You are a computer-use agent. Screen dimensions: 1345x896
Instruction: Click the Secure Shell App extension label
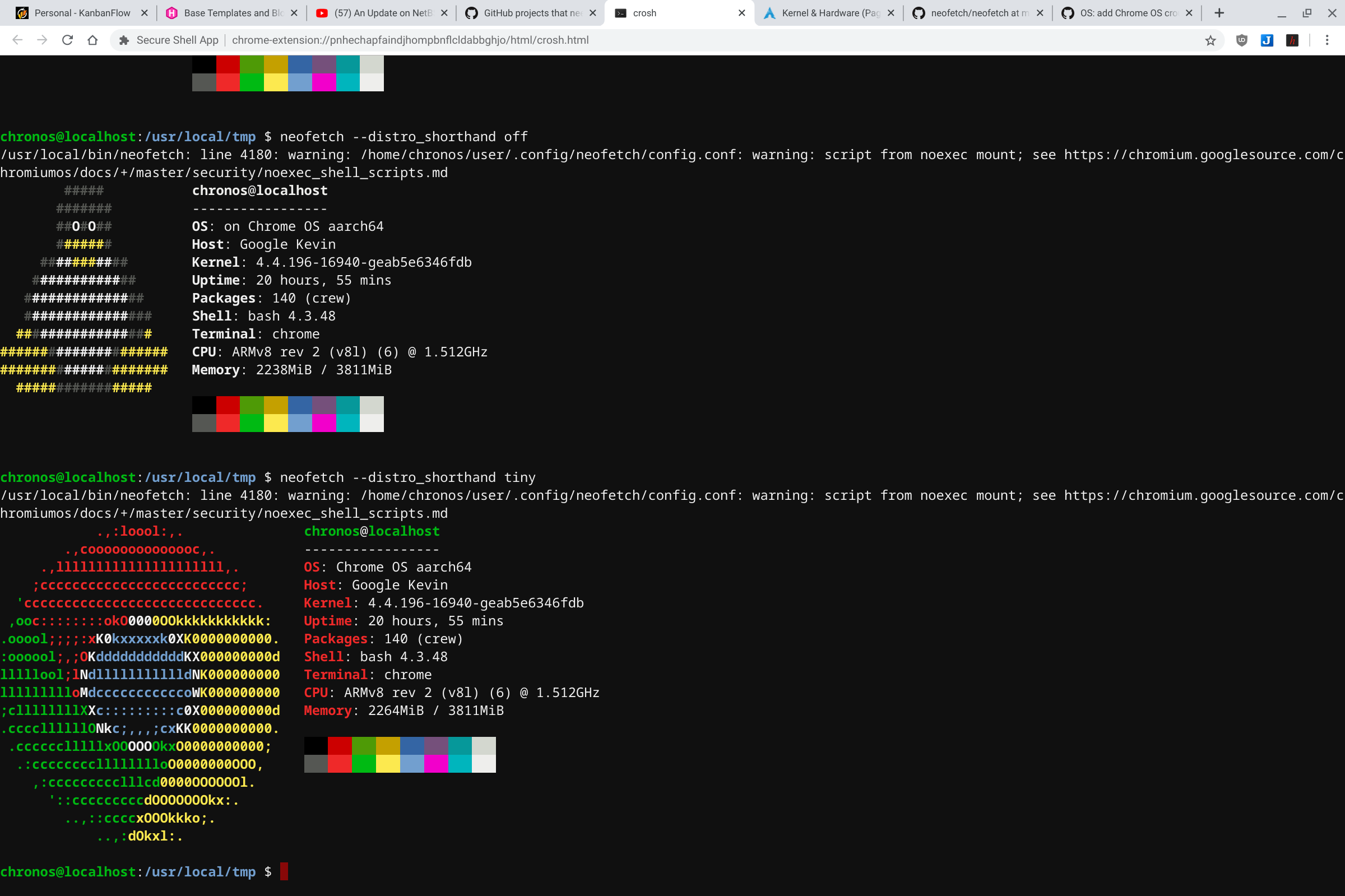[x=177, y=40]
